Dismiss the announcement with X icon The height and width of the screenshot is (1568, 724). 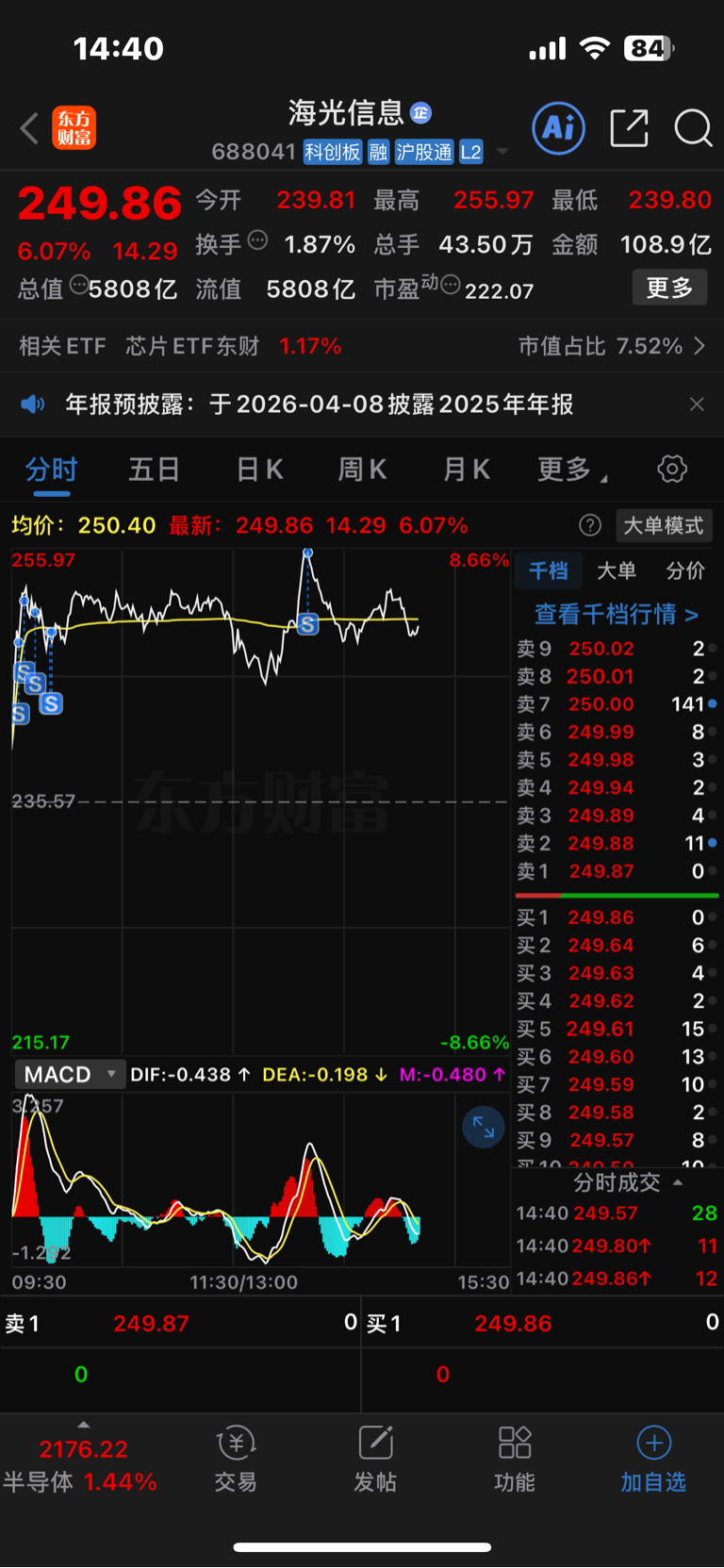pos(697,404)
